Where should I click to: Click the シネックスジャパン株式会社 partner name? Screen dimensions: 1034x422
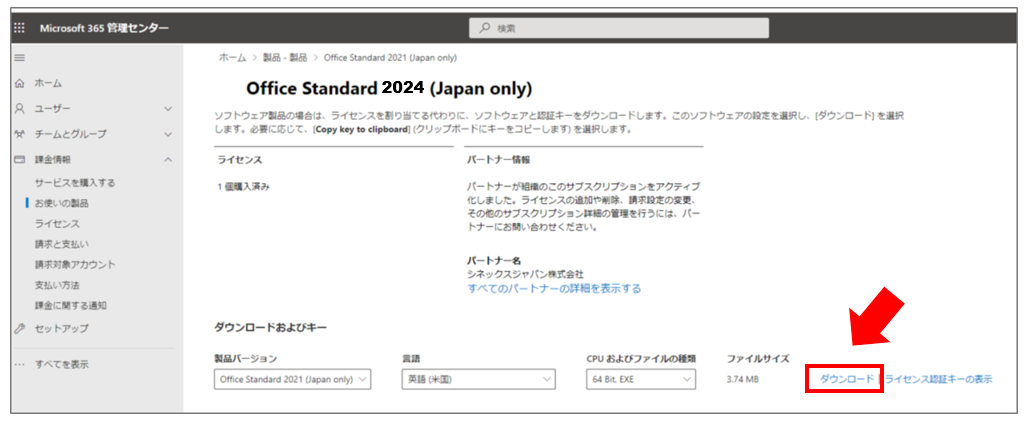tap(525, 274)
